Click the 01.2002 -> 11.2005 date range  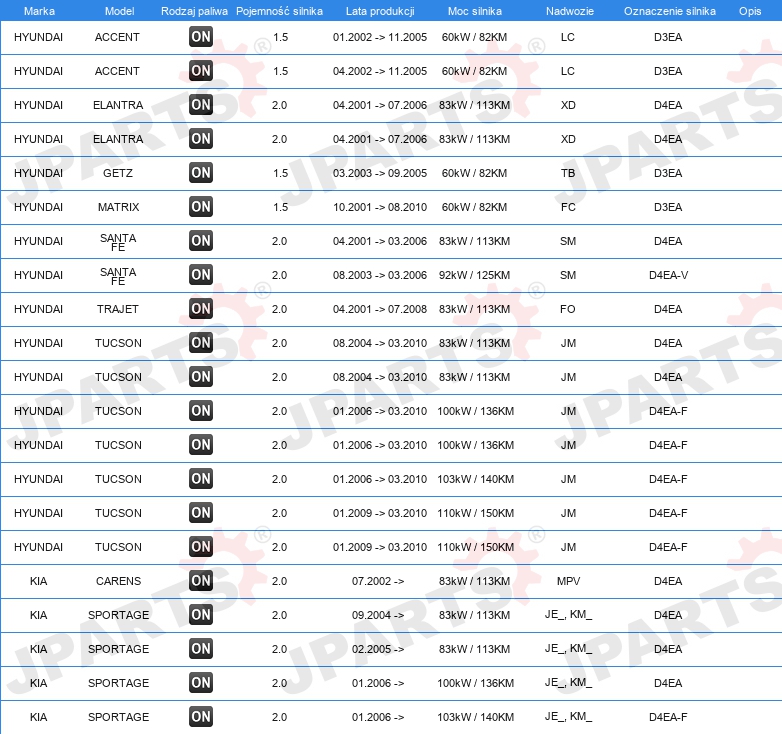click(x=380, y=37)
